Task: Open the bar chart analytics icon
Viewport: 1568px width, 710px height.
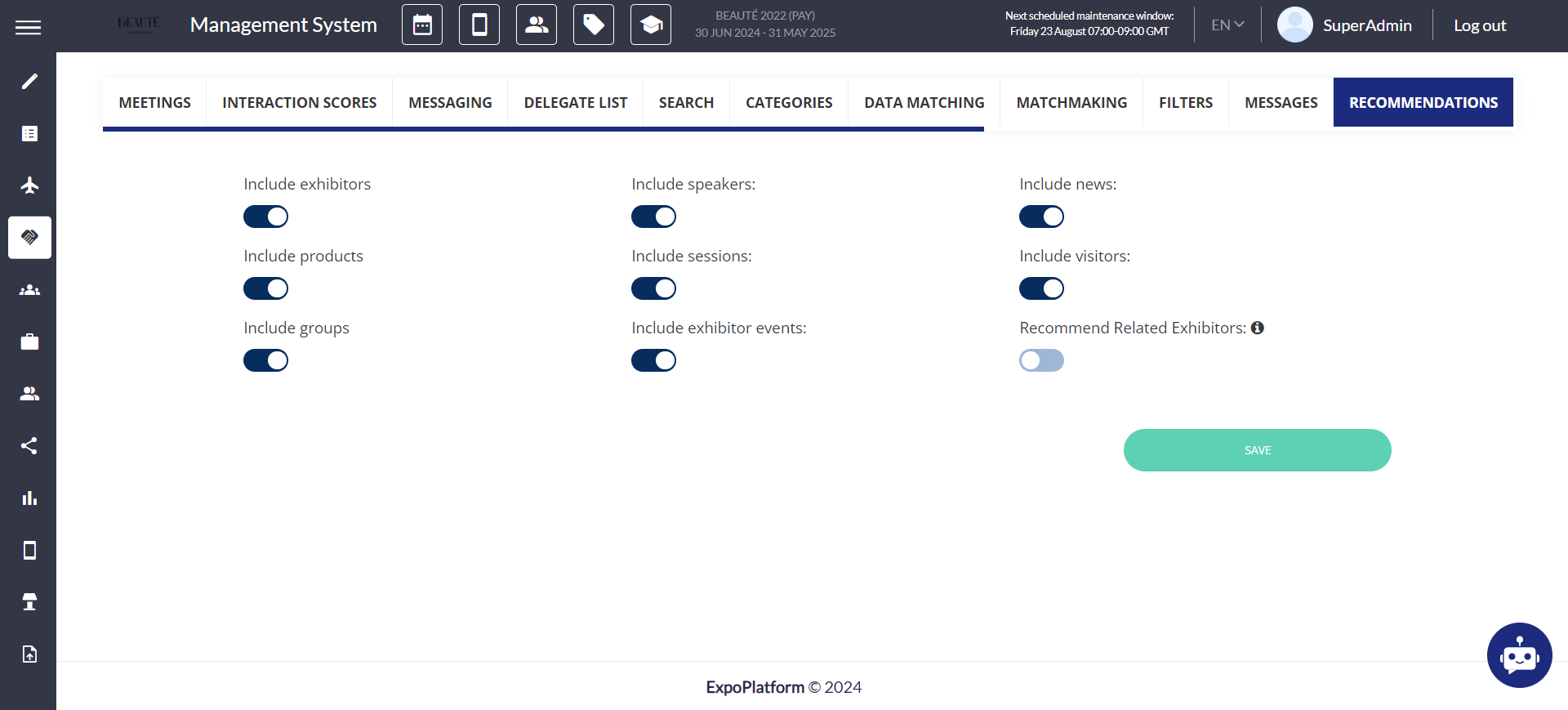Action: point(29,498)
